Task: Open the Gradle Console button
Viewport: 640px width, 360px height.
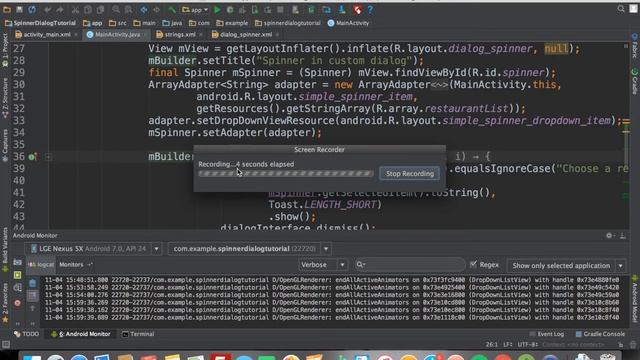Action: coord(600,334)
